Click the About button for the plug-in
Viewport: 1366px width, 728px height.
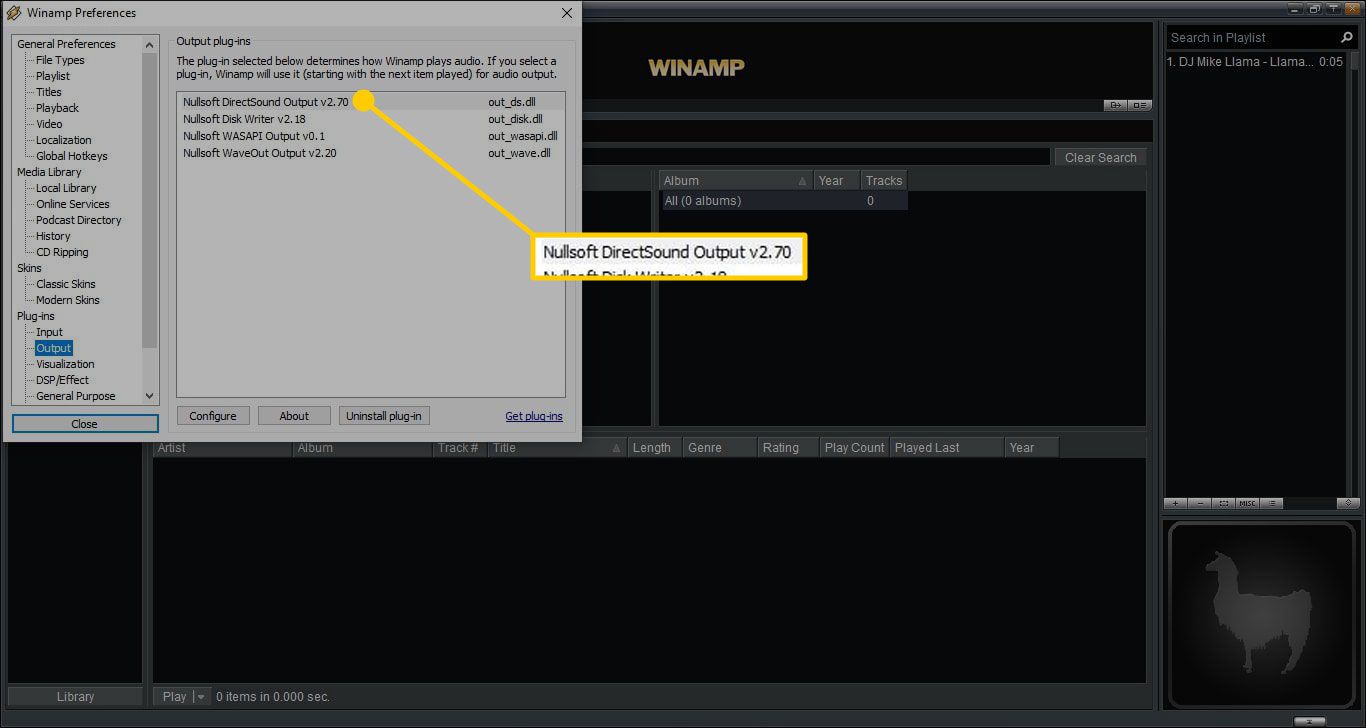tap(294, 416)
